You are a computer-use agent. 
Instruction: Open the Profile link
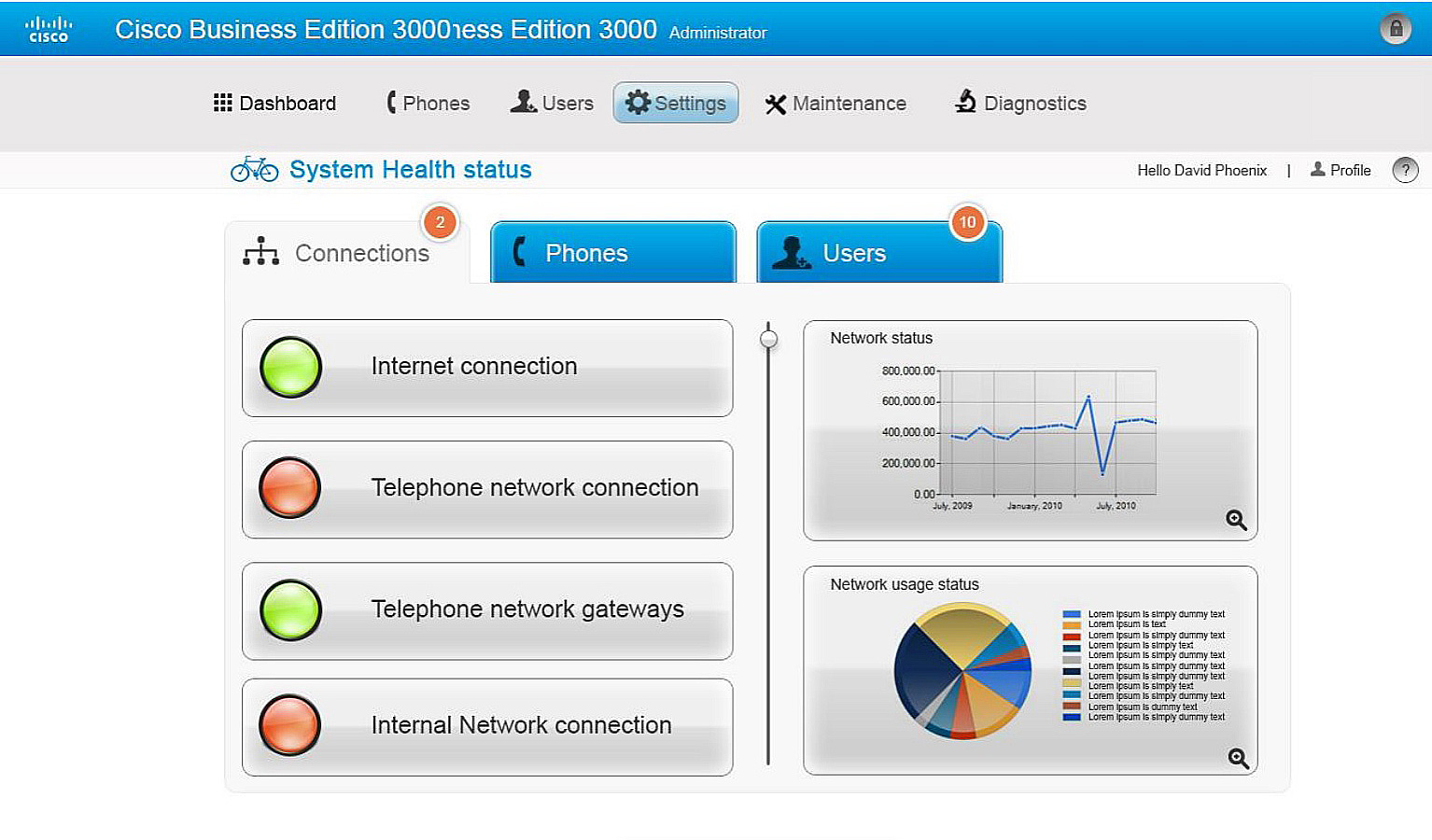click(x=1341, y=170)
